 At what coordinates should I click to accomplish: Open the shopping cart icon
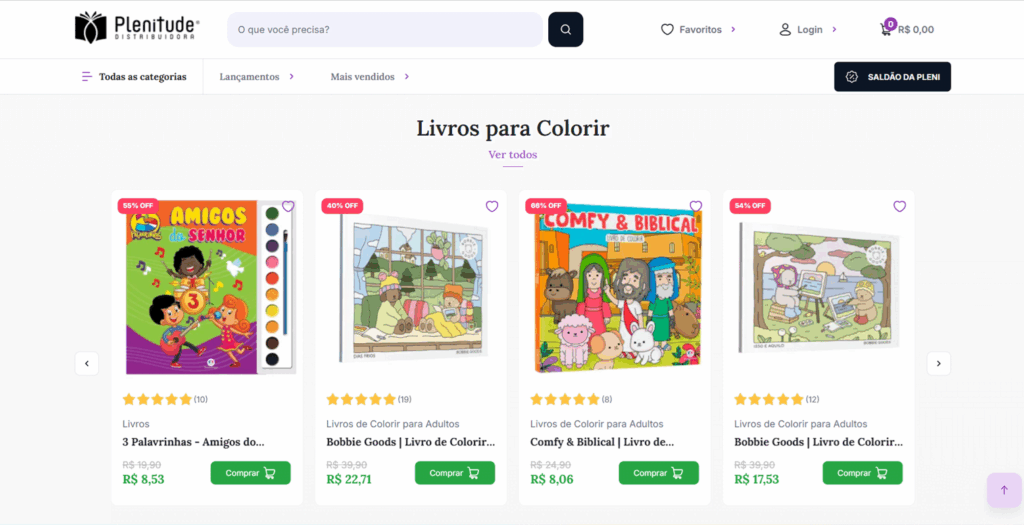pos(886,29)
